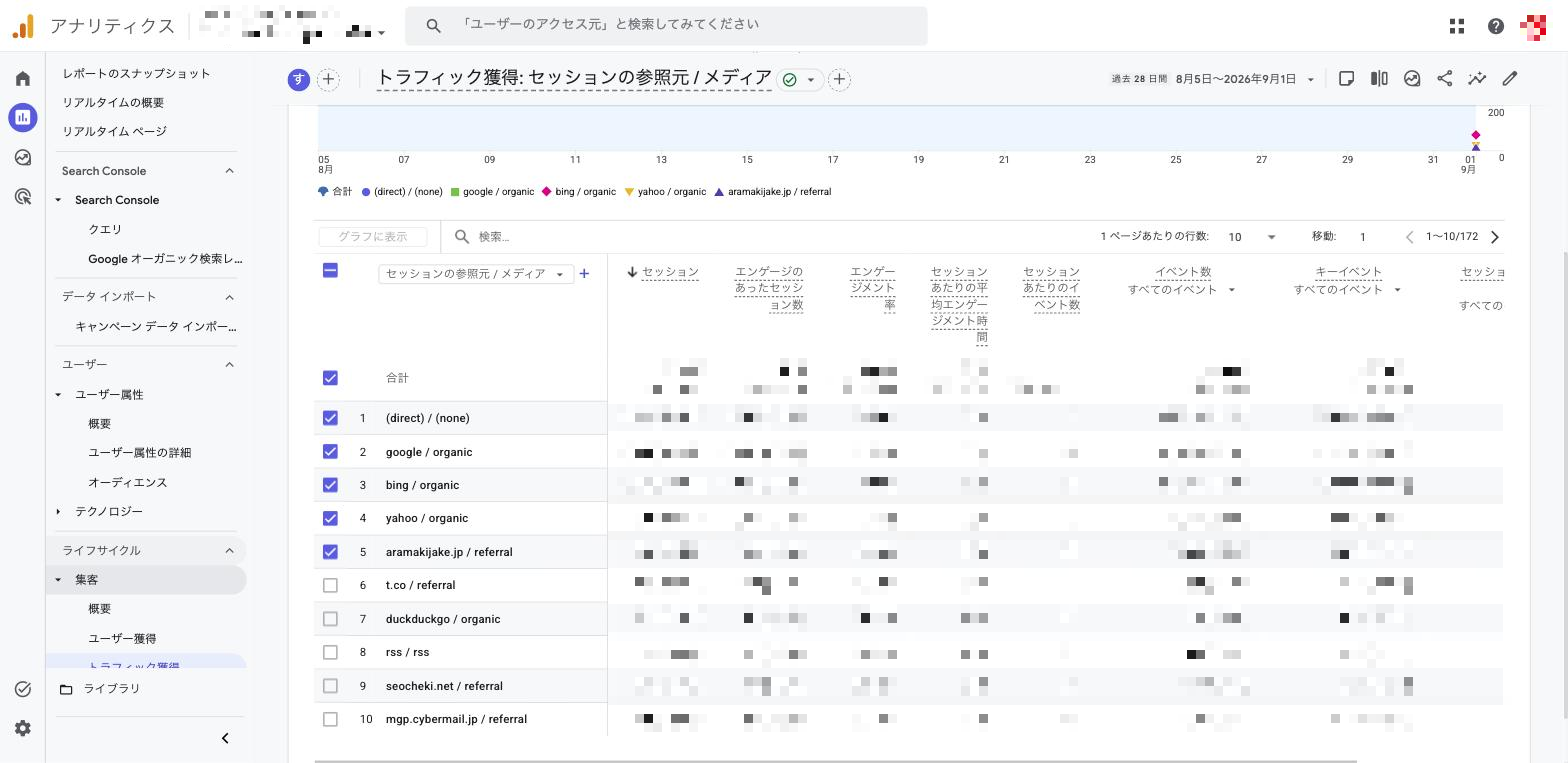
Task: Click the main search box at top
Action: [666, 26]
